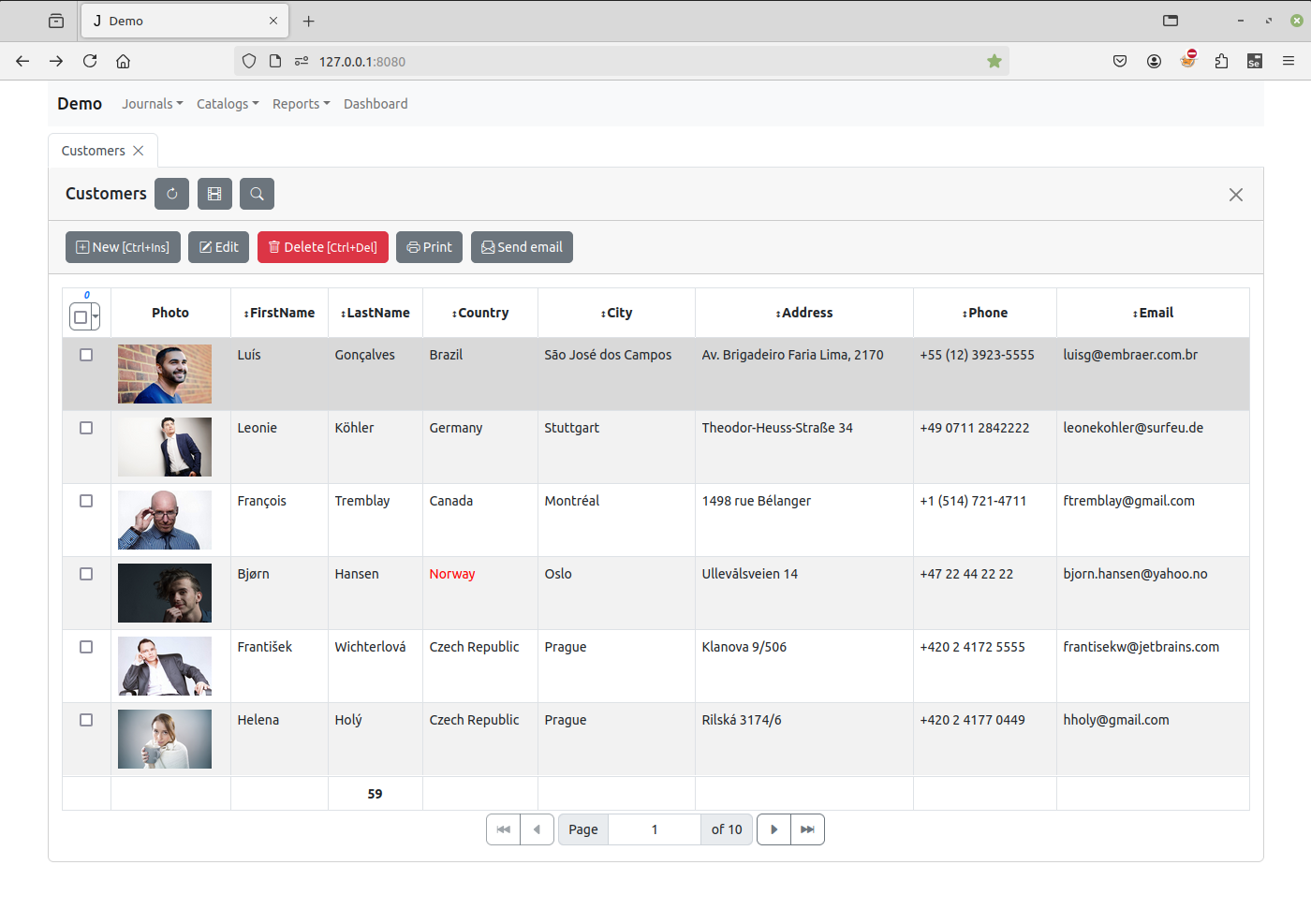Check the checkbox on Luís Gonçalves row
This screenshot has height=924, width=1311.
click(86, 355)
